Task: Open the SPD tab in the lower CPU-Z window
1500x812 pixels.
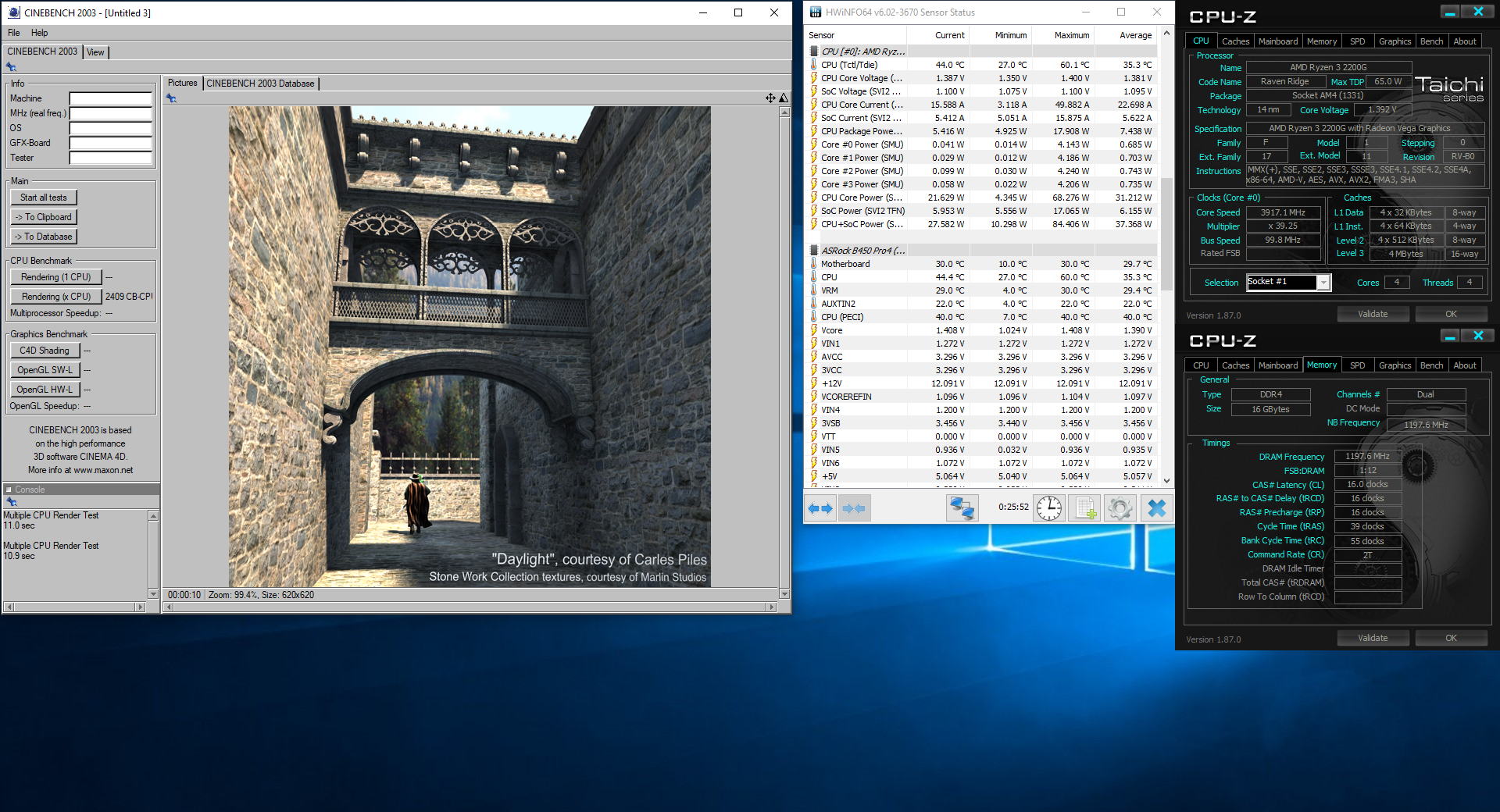Action: point(1358,365)
